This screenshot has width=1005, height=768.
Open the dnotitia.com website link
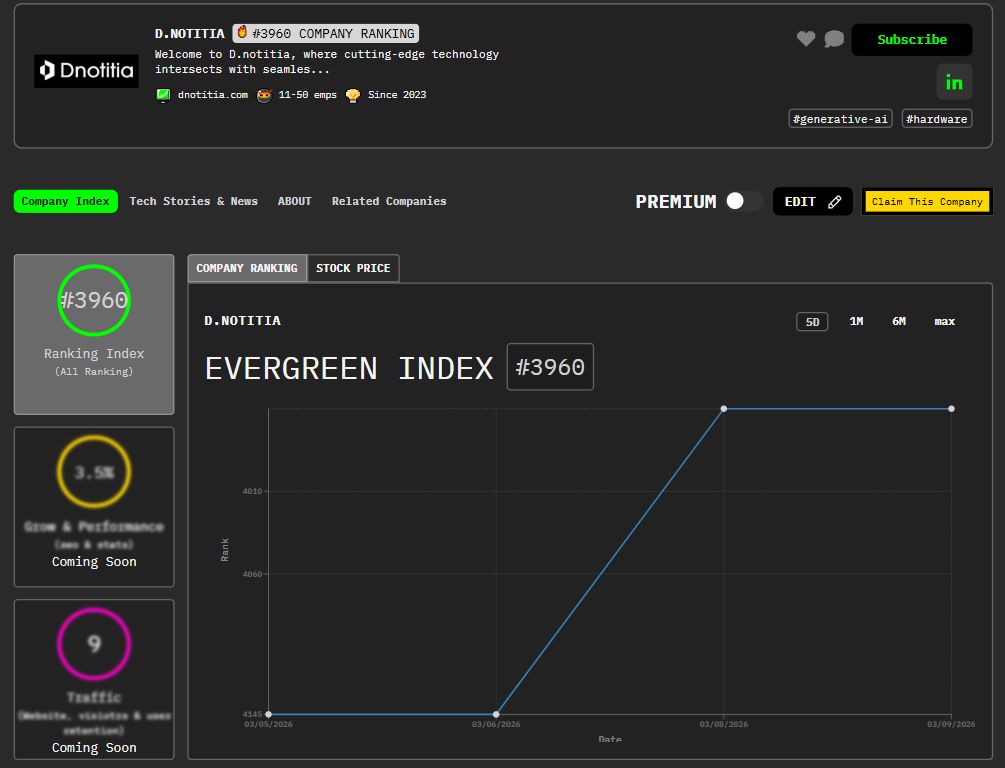click(212, 95)
